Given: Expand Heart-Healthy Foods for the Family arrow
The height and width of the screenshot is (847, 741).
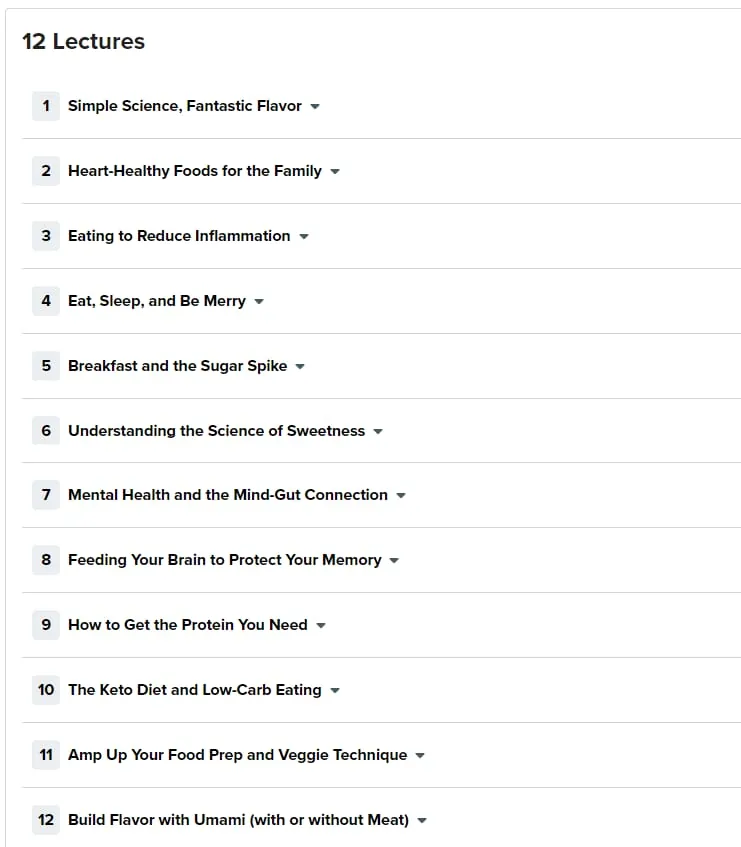Looking at the screenshot, I should (x=335, y=171).
